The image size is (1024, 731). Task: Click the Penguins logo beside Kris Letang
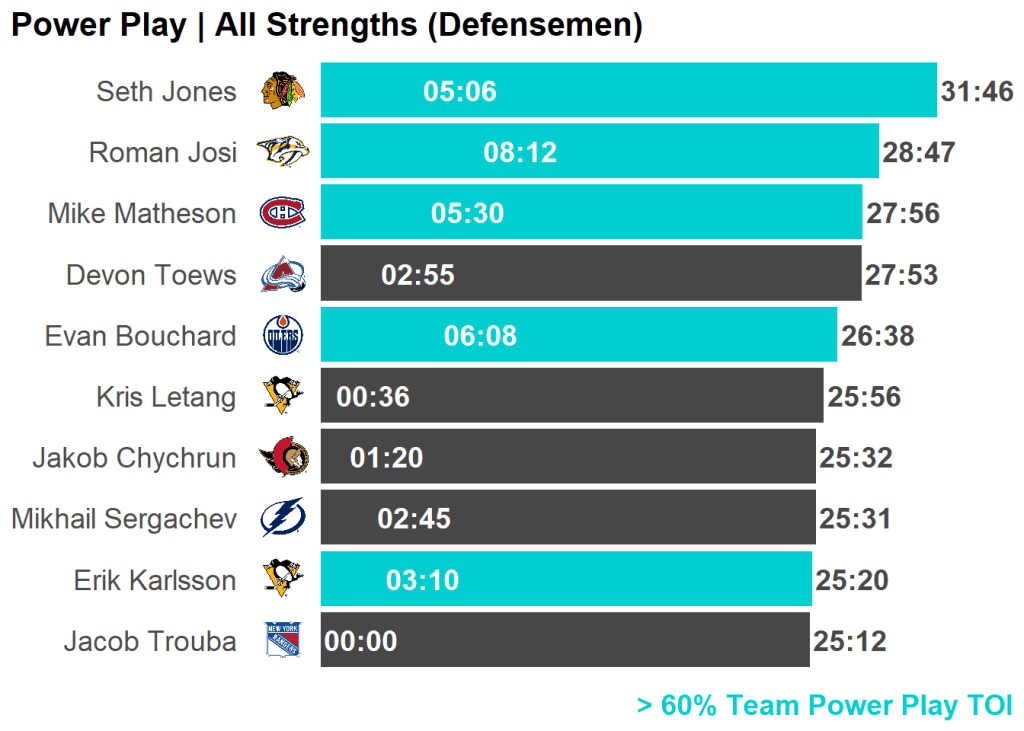283,396
